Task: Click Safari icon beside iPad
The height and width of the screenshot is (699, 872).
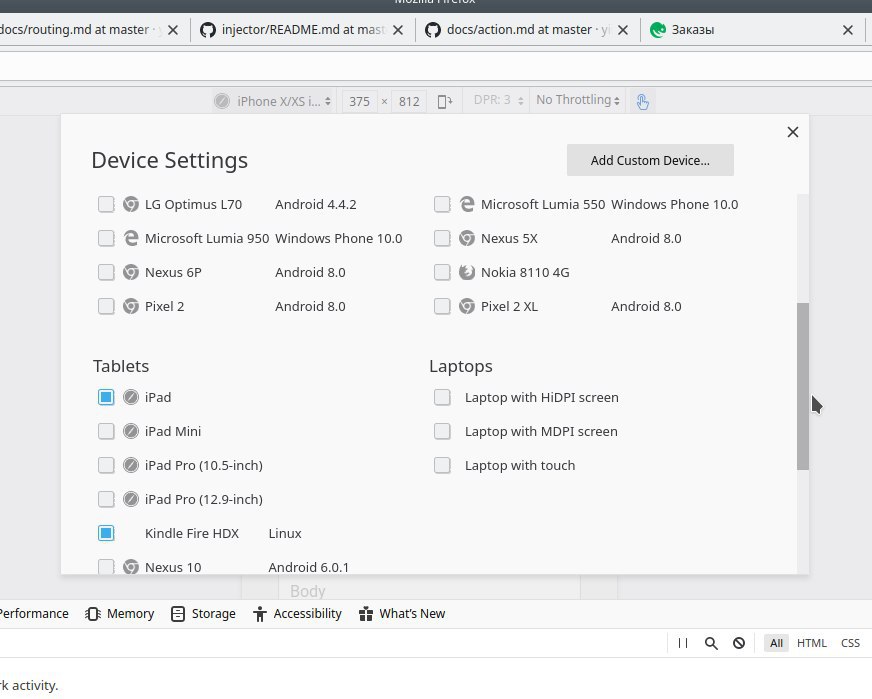Action: 131,397
